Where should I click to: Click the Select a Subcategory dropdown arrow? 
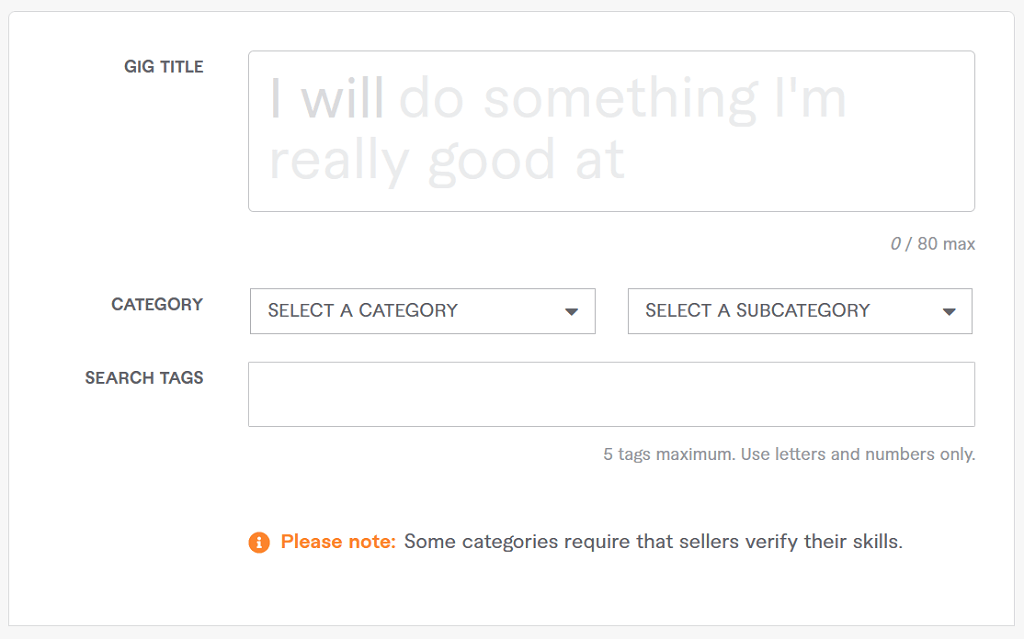[x=949, y=311]
